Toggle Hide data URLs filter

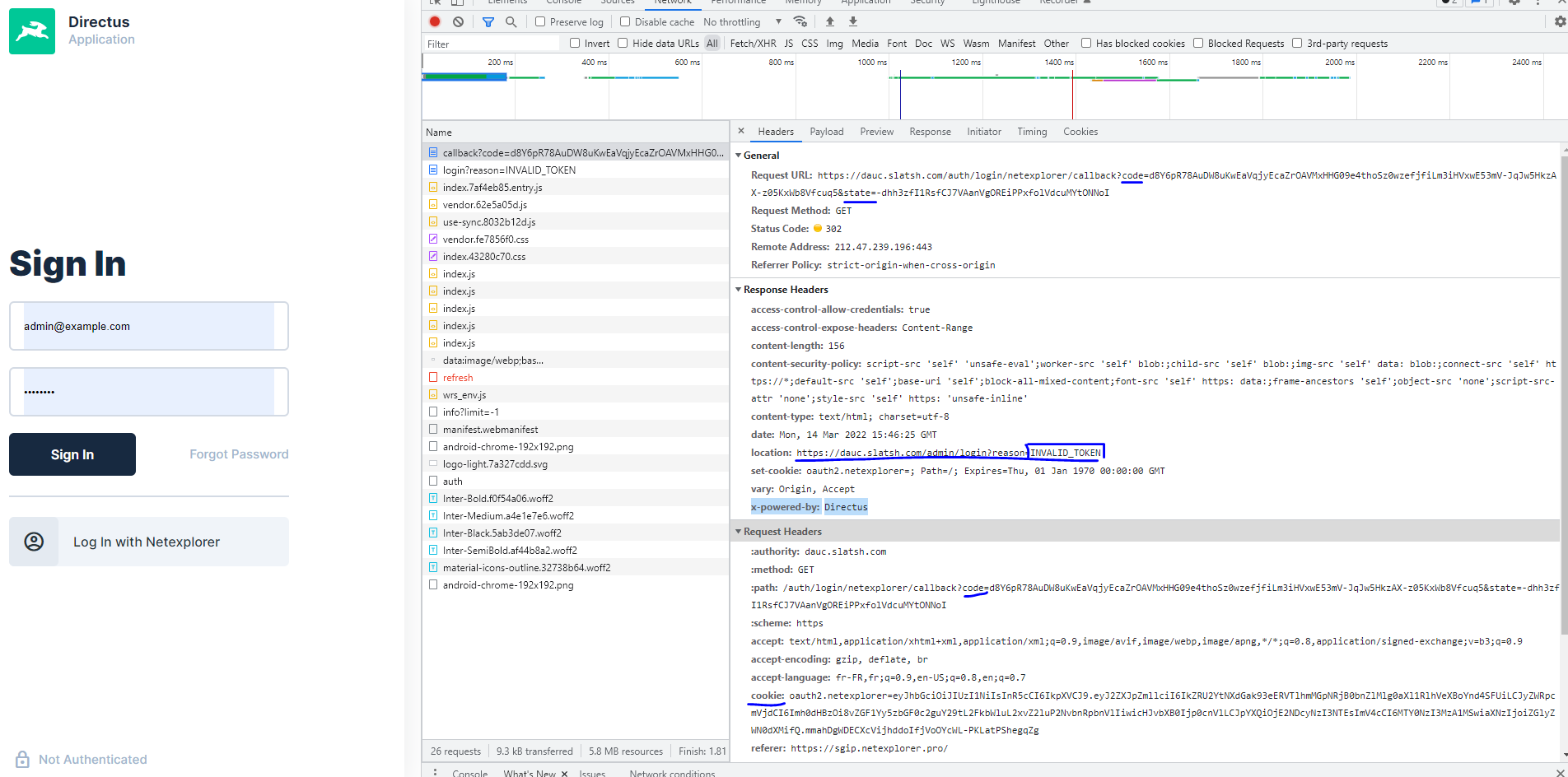pyautogui.click(x=623, y=43)
